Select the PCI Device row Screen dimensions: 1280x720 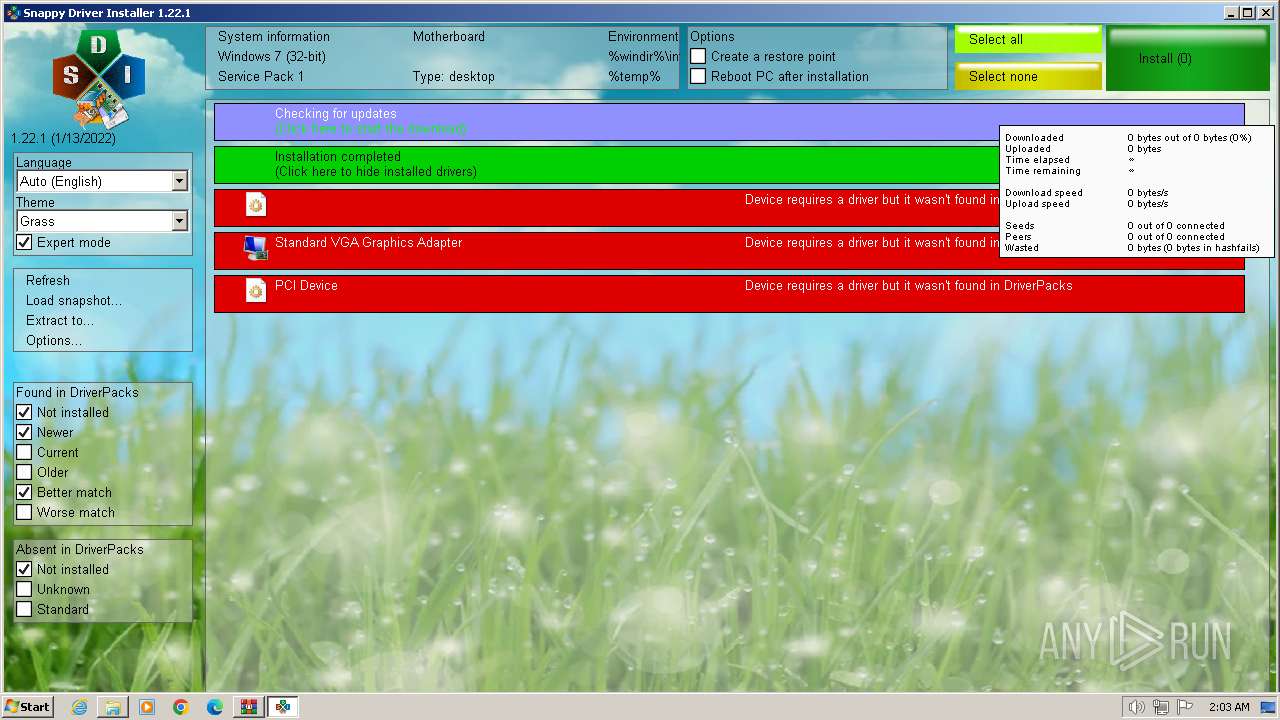tap(729, 294)
